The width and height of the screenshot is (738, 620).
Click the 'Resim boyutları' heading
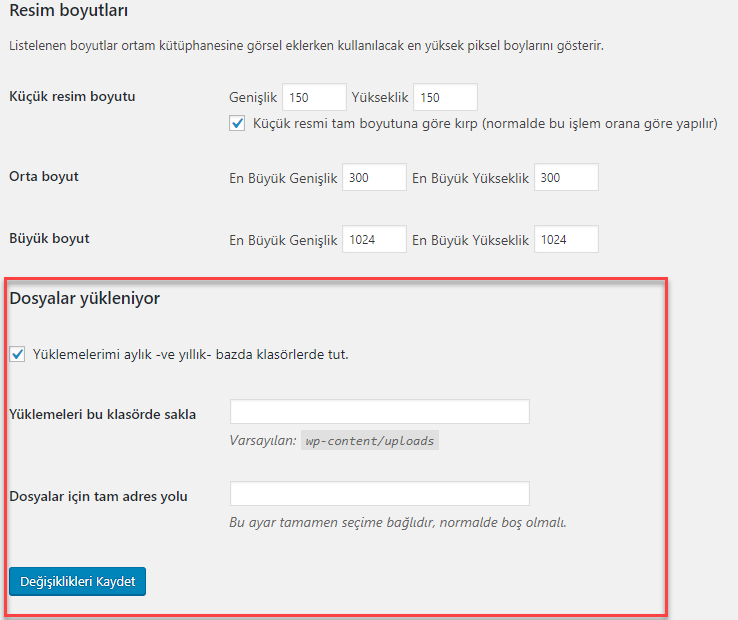click(69, 10)
